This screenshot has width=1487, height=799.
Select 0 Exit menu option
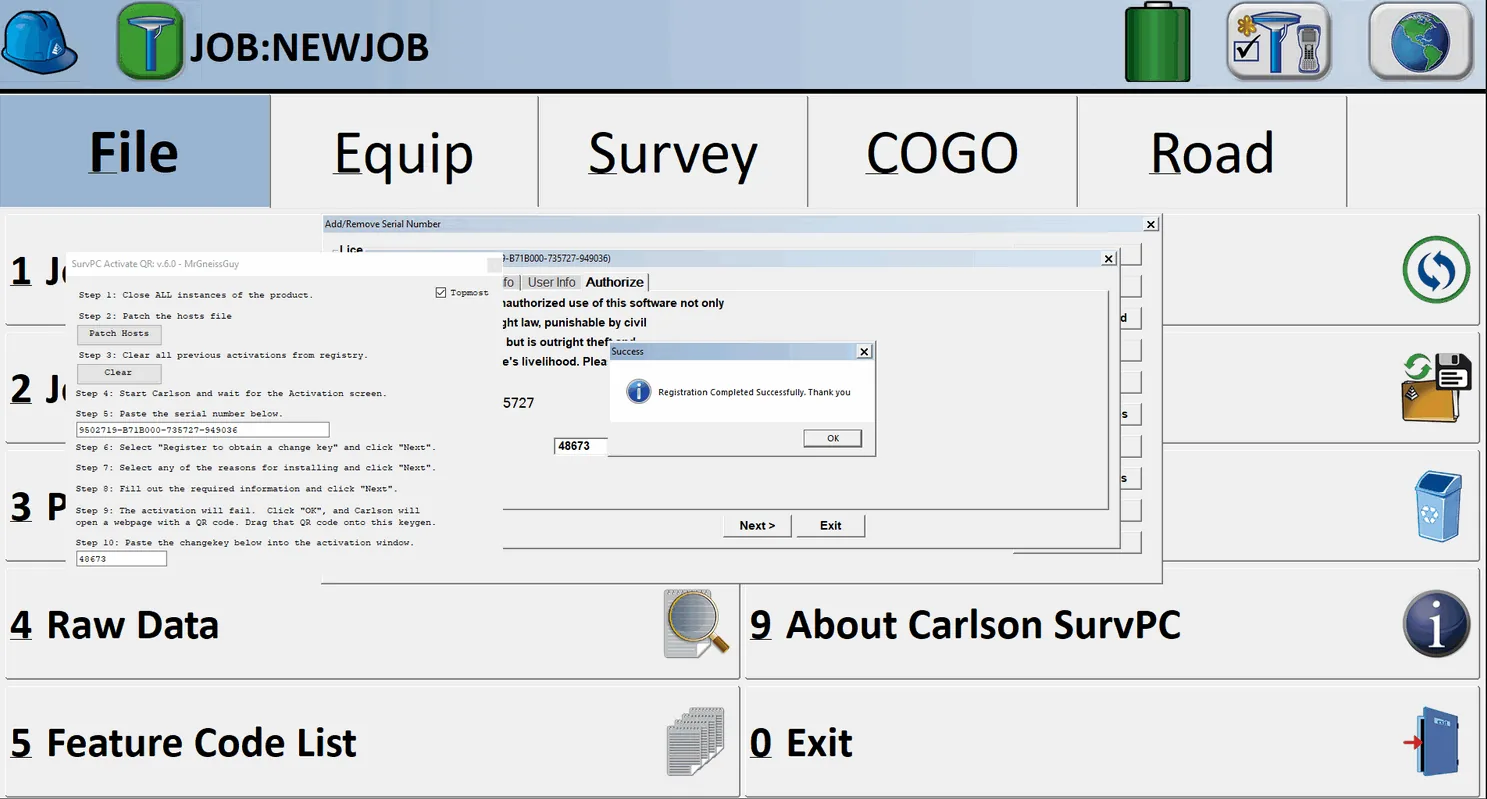[x=1112, y=742]
